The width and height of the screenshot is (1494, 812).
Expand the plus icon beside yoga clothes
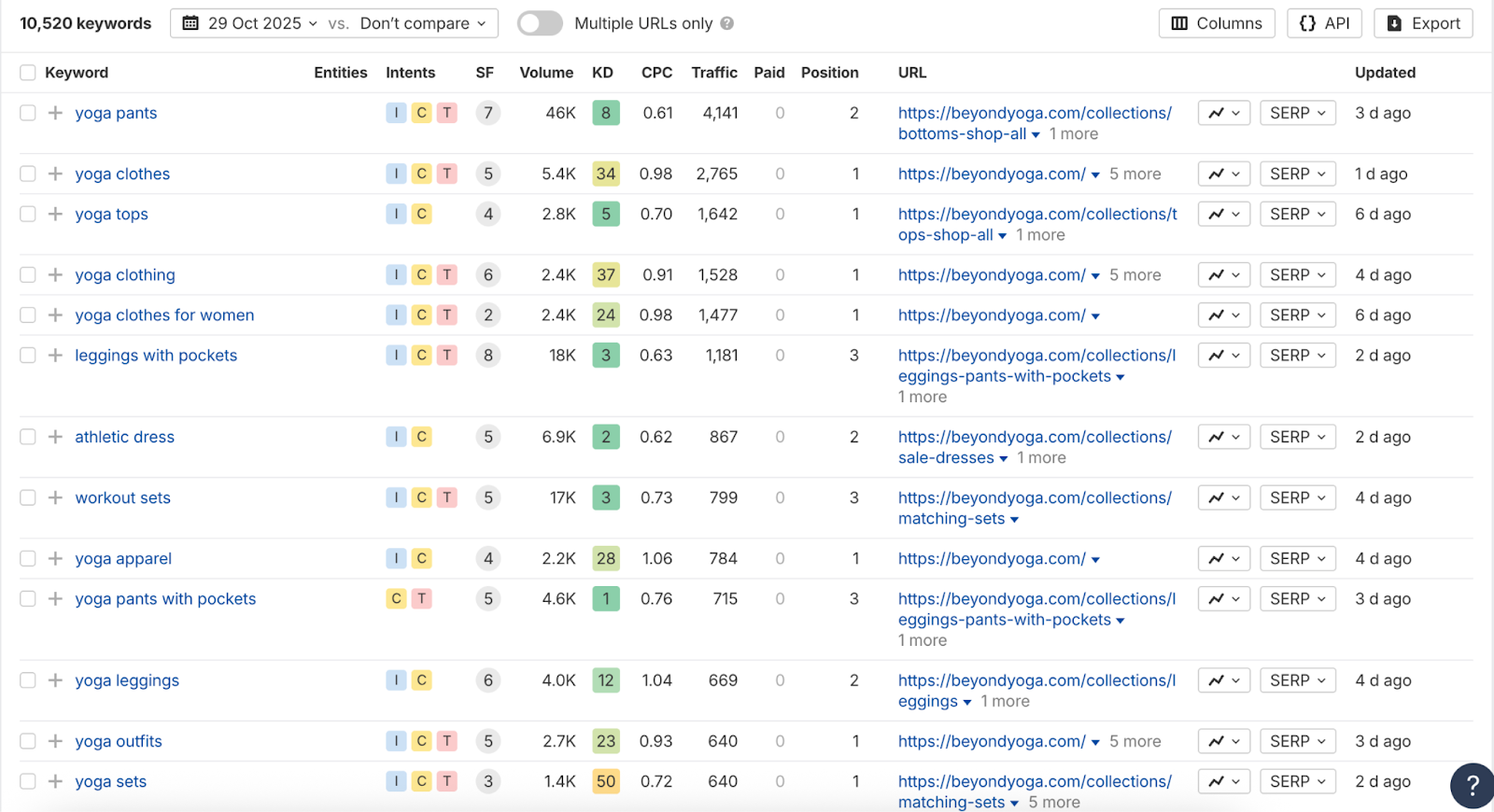[x=55, y=174]
